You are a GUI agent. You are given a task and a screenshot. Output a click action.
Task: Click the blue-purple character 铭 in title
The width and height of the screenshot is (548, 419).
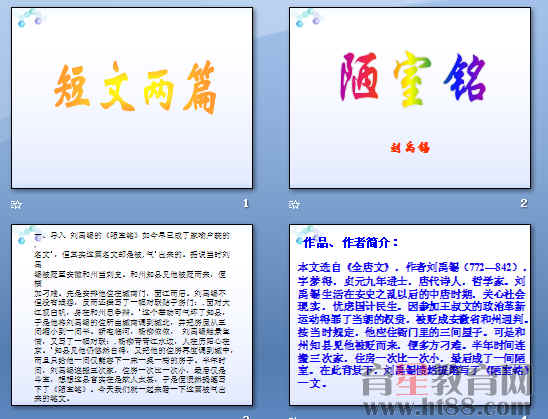click(466, 77)
